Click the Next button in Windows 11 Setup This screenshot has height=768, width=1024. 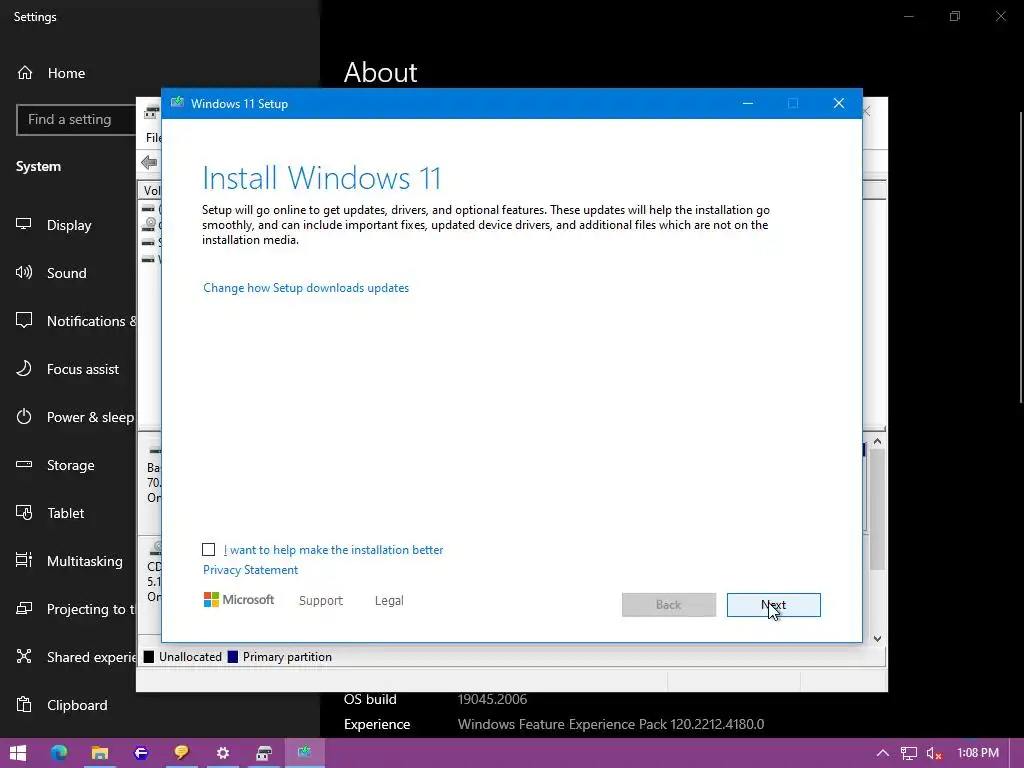click(773, 605)
